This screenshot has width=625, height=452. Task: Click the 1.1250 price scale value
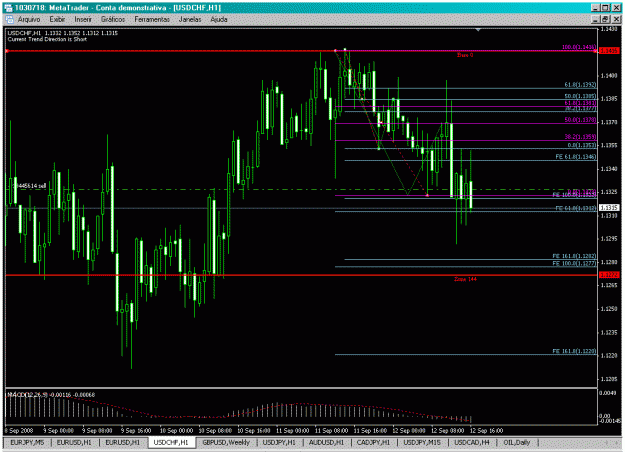609,309
